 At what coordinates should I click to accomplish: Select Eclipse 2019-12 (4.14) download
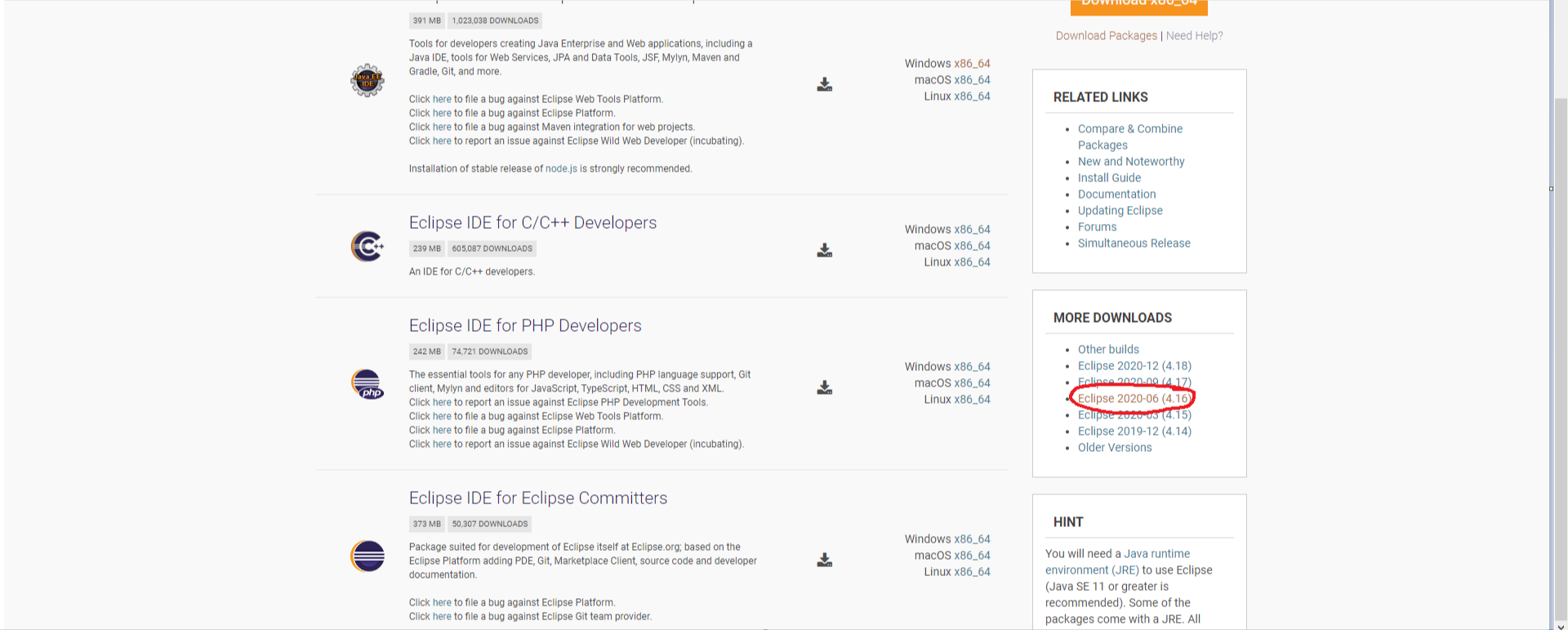click(x=1134, y=431)
